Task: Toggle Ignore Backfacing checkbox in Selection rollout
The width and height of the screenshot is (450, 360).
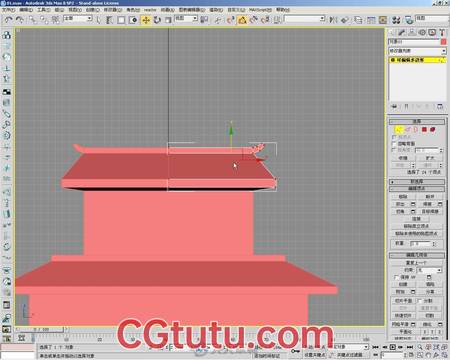Action: [x=394, y=144]
